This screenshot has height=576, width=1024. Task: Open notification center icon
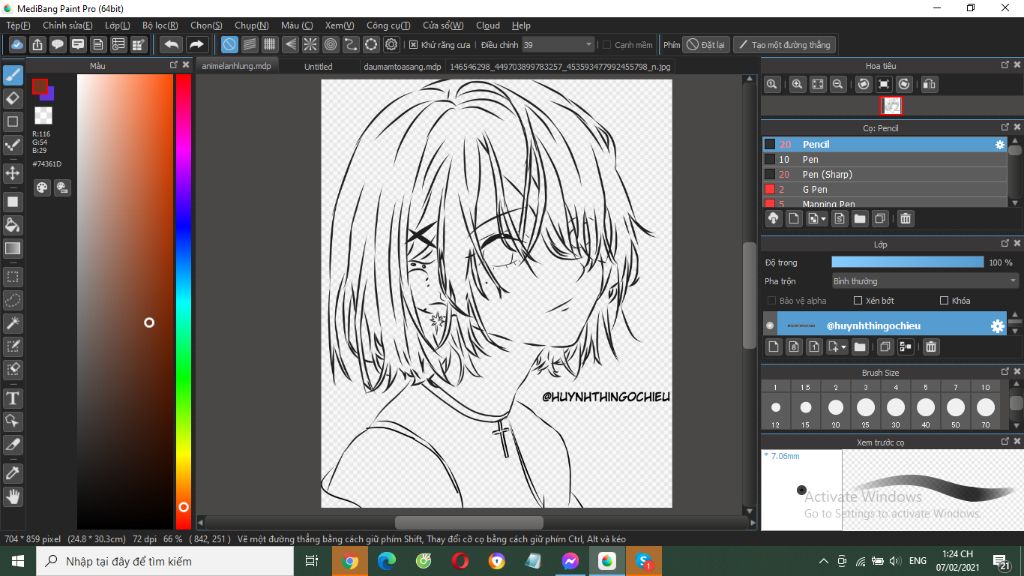click(1001, 561)
